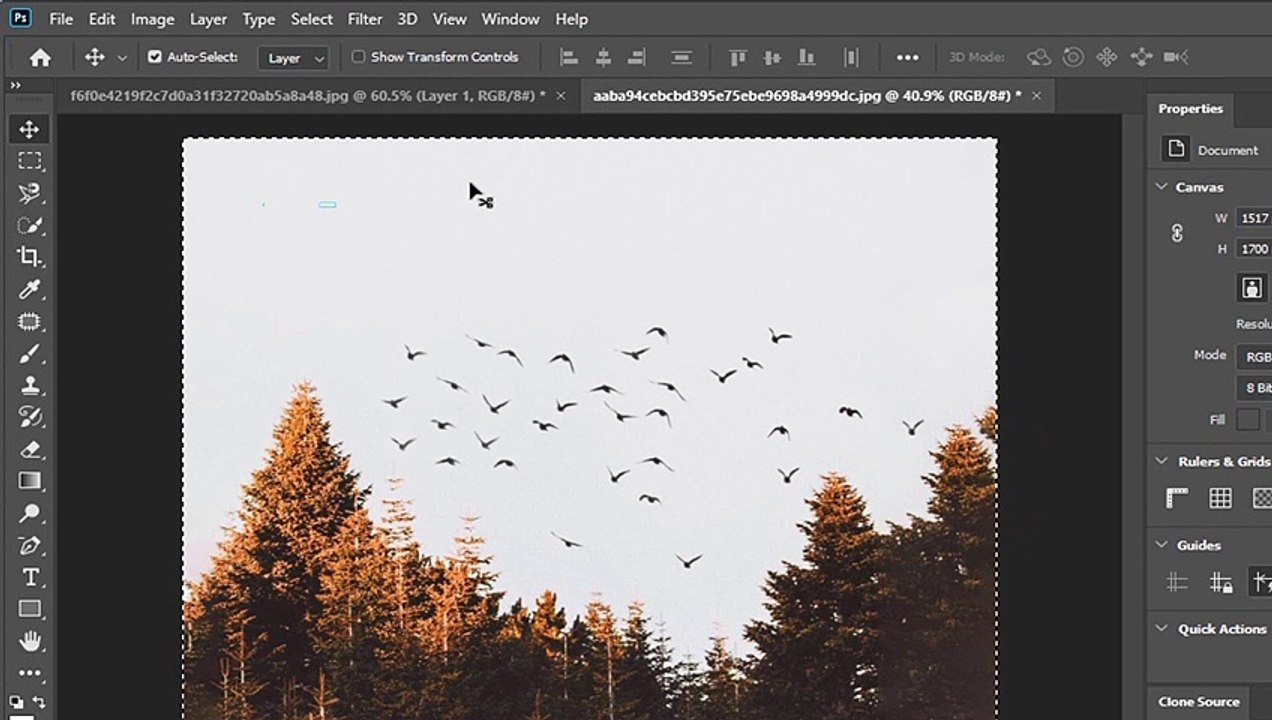Toggle lock guides icon in Guides
Screen dimensions: 1272x720
[x=1220, y=582]
